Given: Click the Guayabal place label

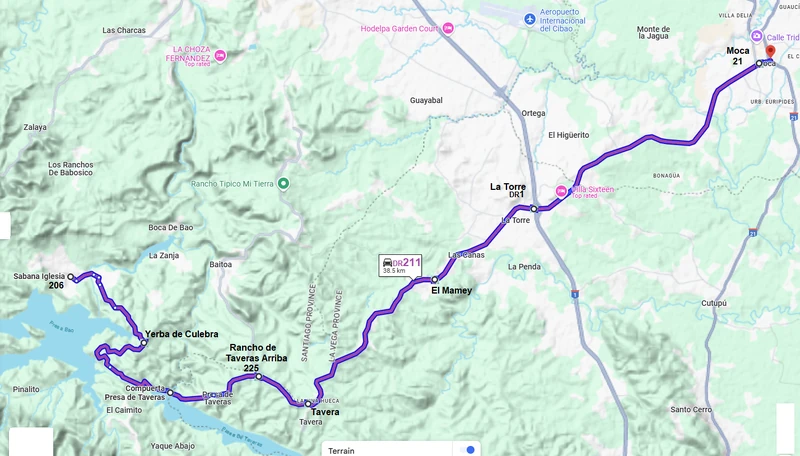Looking at the screenshot, I should (426, 100).
